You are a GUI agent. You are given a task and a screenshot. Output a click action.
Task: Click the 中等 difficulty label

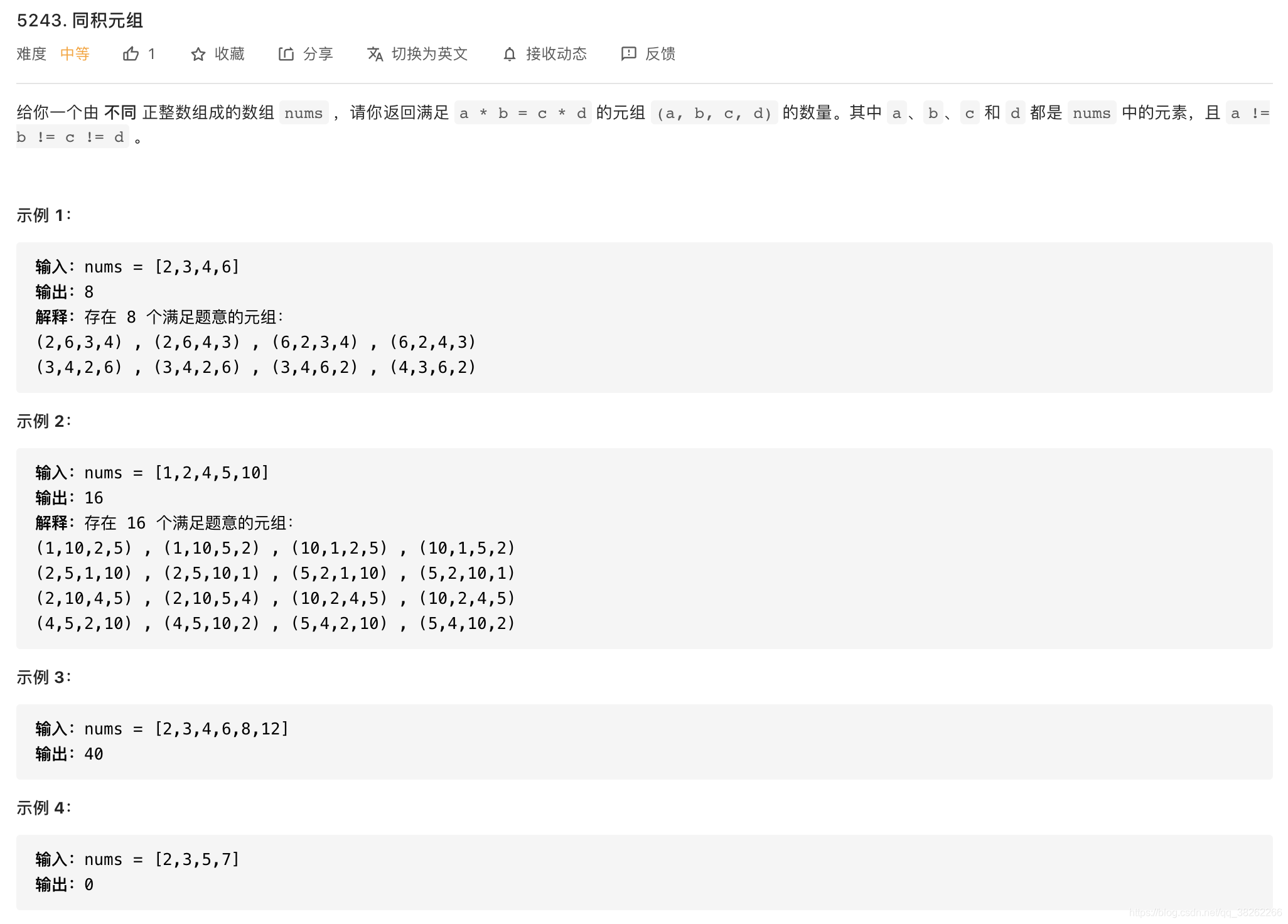tap(75, 54)
